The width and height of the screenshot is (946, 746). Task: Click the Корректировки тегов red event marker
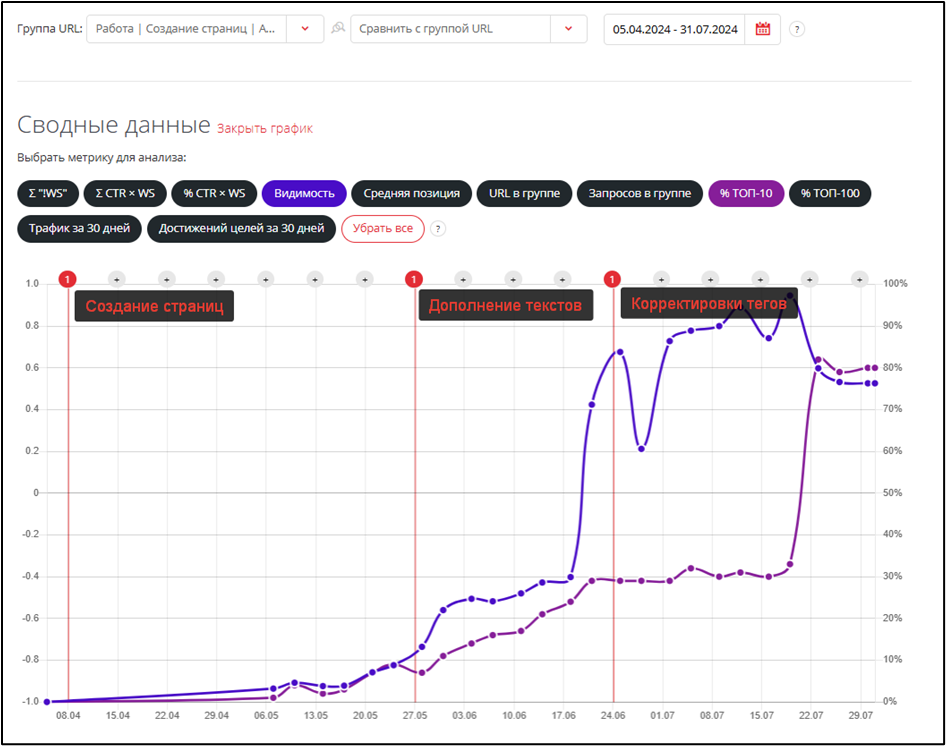click(x=612, y=279)
